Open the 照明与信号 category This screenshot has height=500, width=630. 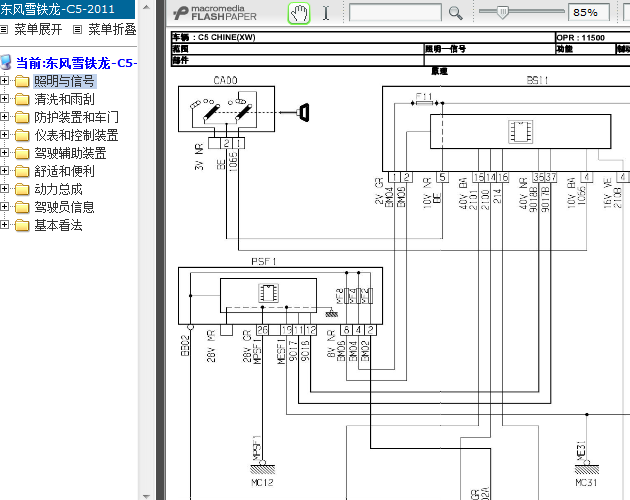pos(64,81)
